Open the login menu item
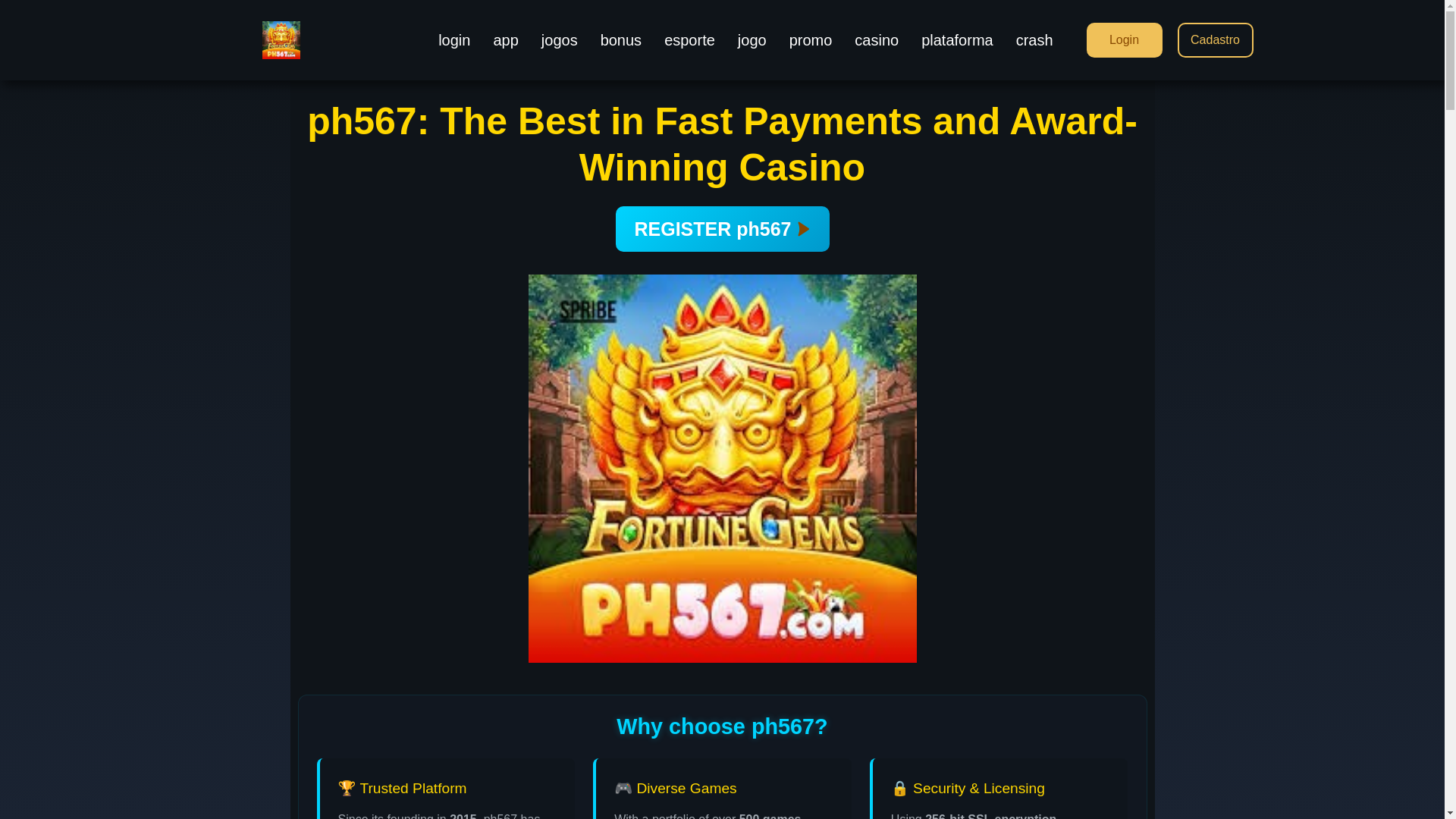 point(454,40)
